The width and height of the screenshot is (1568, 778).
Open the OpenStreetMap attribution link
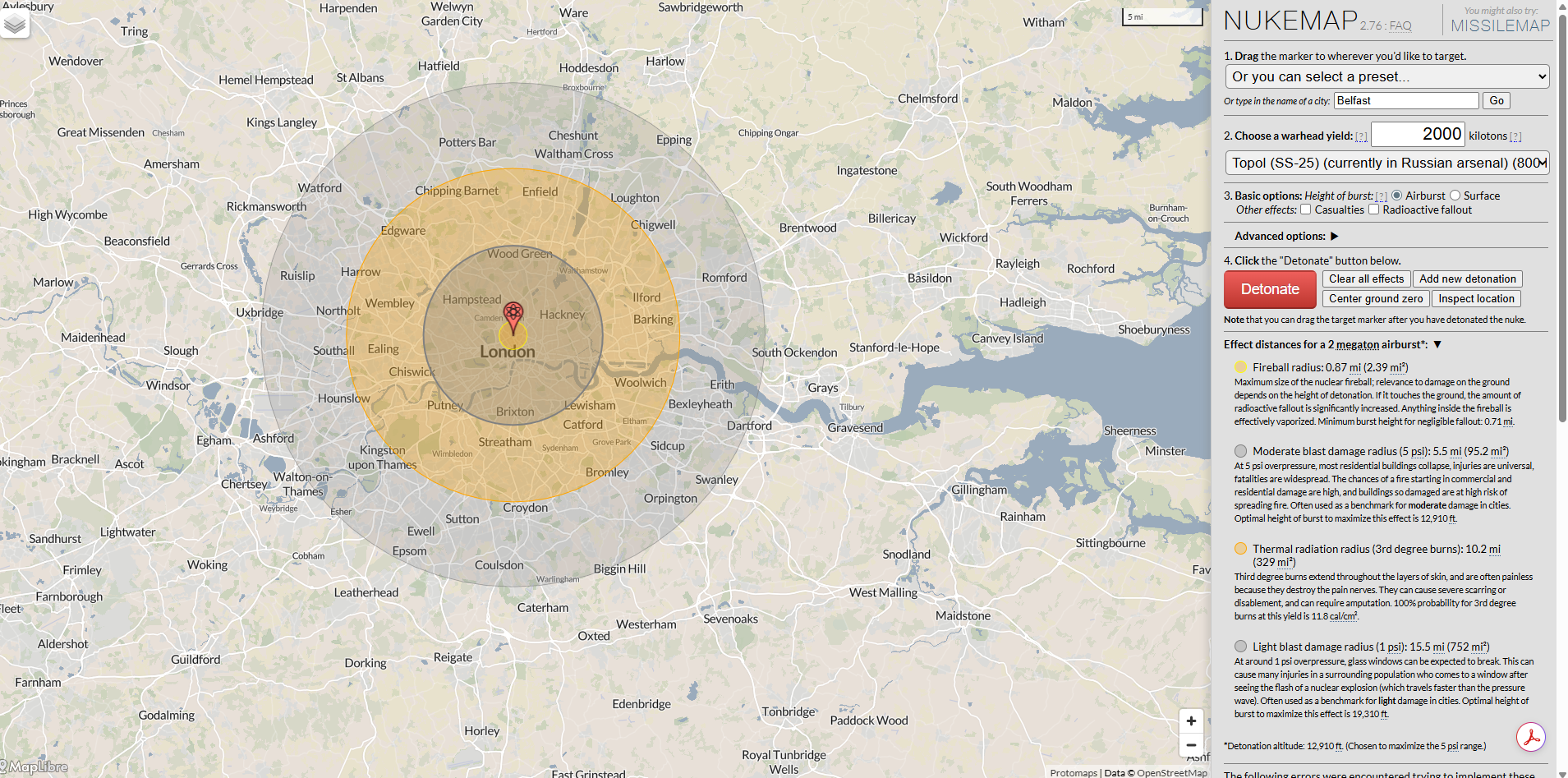(x=1172, y=773)
